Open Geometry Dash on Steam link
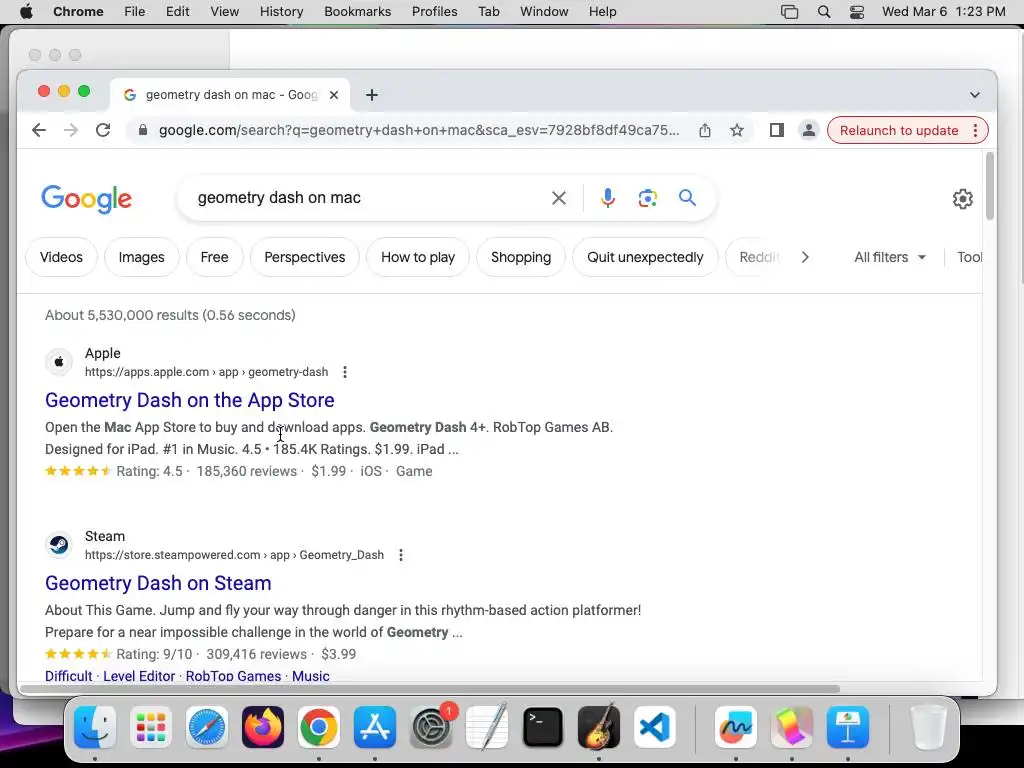The image size is (1024, 768). coord(158,583)
